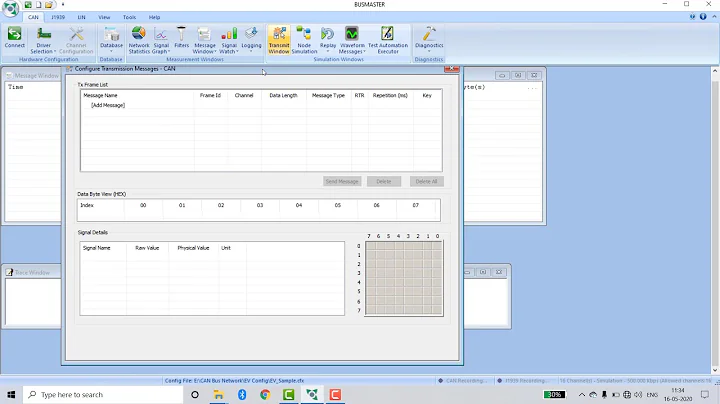Image resolution: width=720 pixels, height=404 pixels.
Task: Show hidden system tray icons chevron
Action: [x=581, y=395]
